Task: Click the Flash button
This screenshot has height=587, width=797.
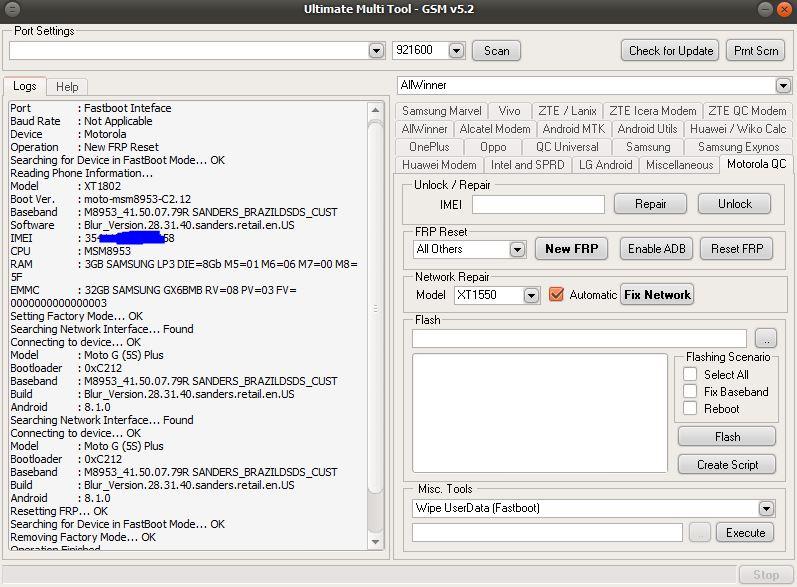Action: click(727, 437)
